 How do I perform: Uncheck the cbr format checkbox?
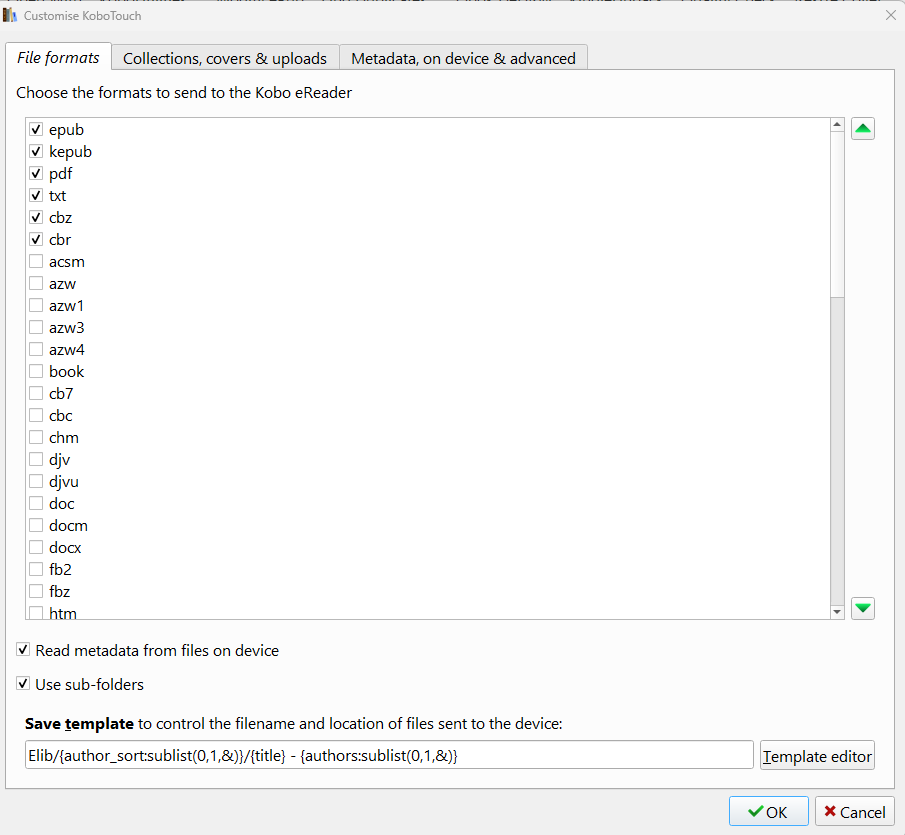pos(36,239)
